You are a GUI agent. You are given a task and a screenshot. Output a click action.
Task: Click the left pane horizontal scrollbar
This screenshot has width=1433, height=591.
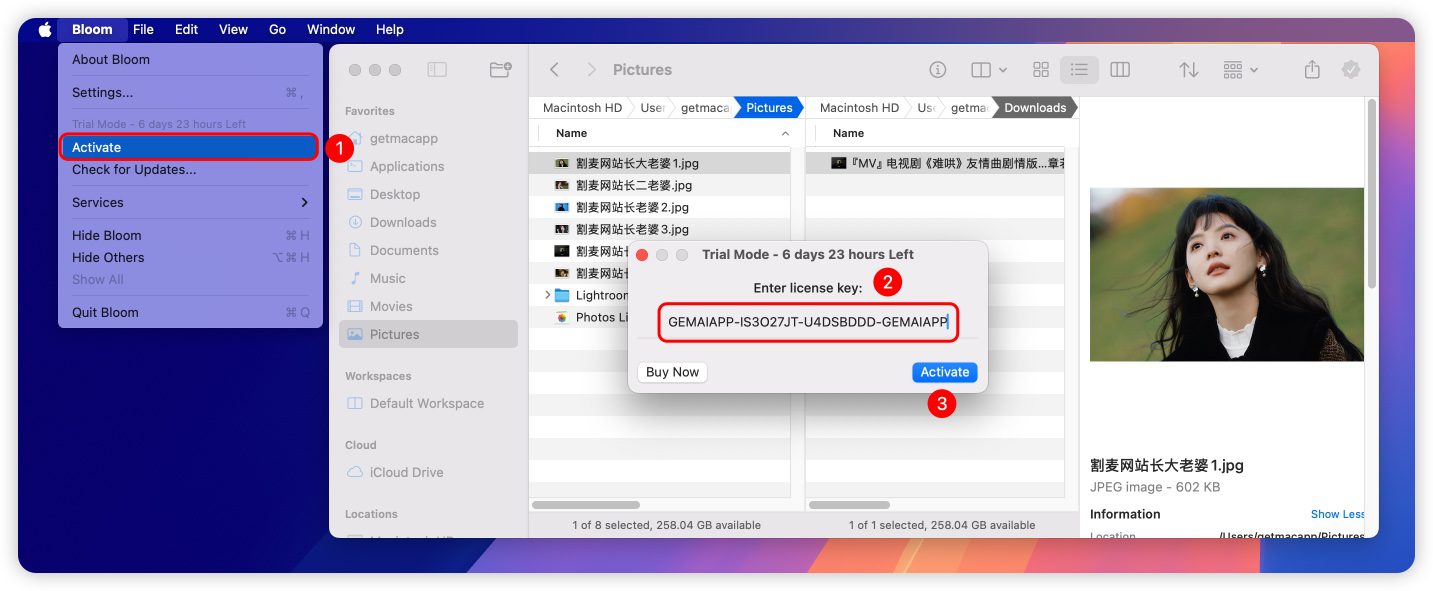pyautogui.click(x=586, y=505)
